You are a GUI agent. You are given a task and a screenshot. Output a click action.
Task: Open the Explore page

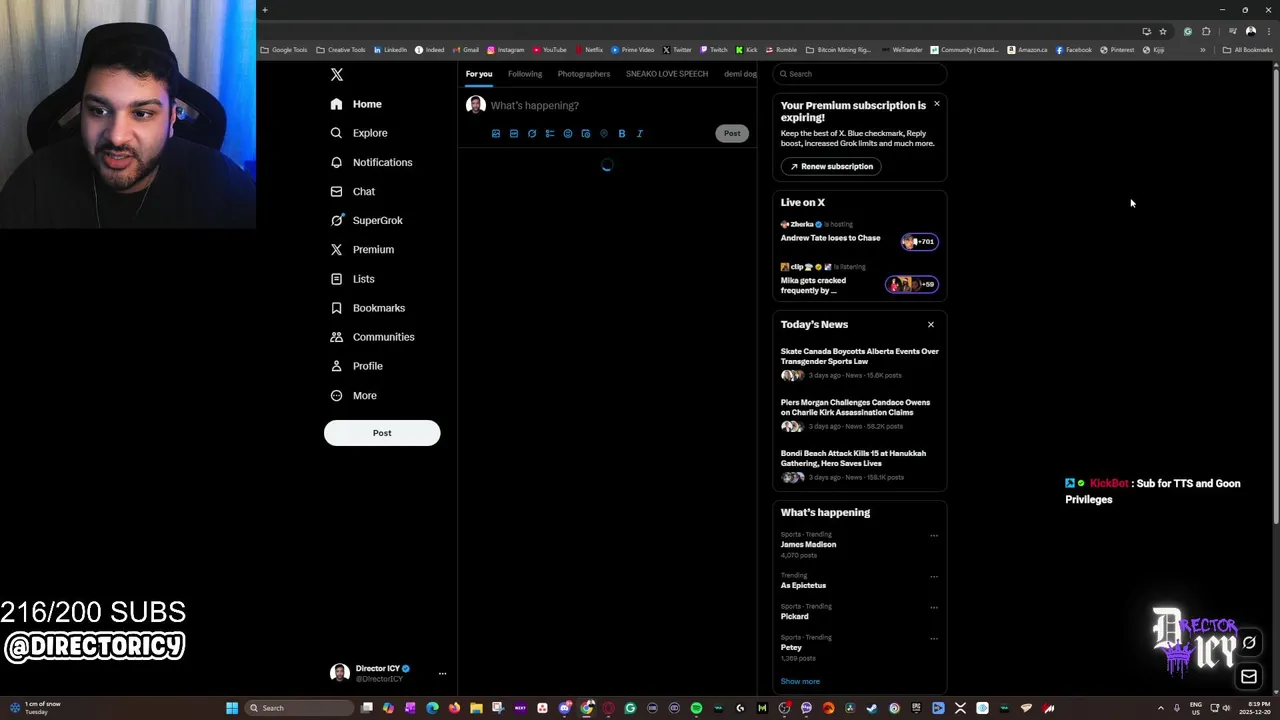(x=359, y=133)
